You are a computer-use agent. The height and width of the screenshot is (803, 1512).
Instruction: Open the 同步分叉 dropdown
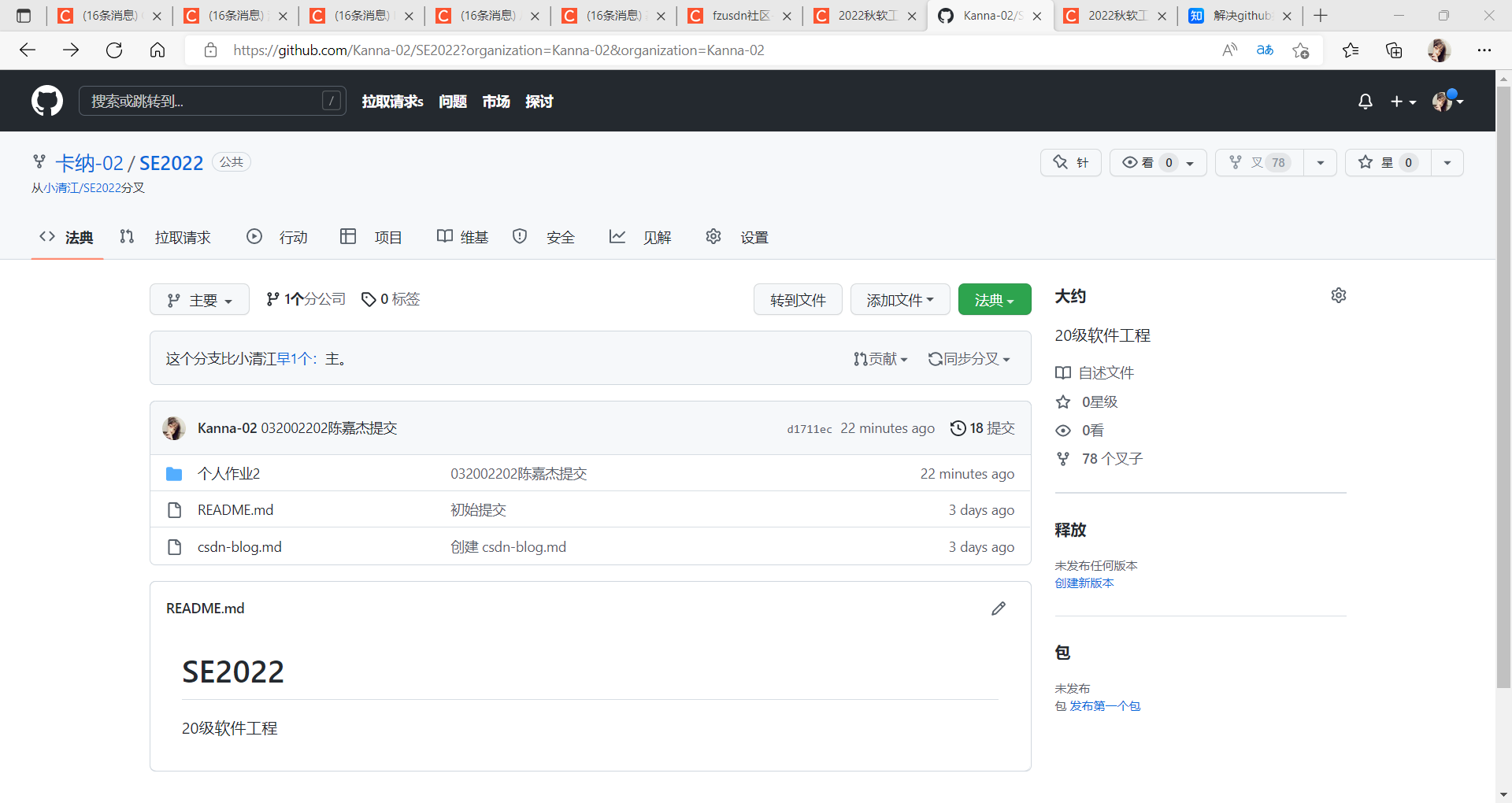(x=969, y=359)
